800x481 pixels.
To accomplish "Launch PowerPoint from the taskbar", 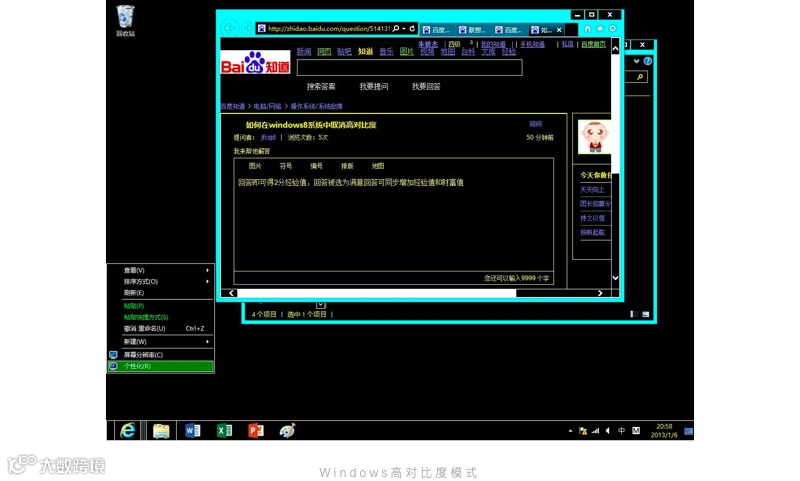I will pos(256,431).
